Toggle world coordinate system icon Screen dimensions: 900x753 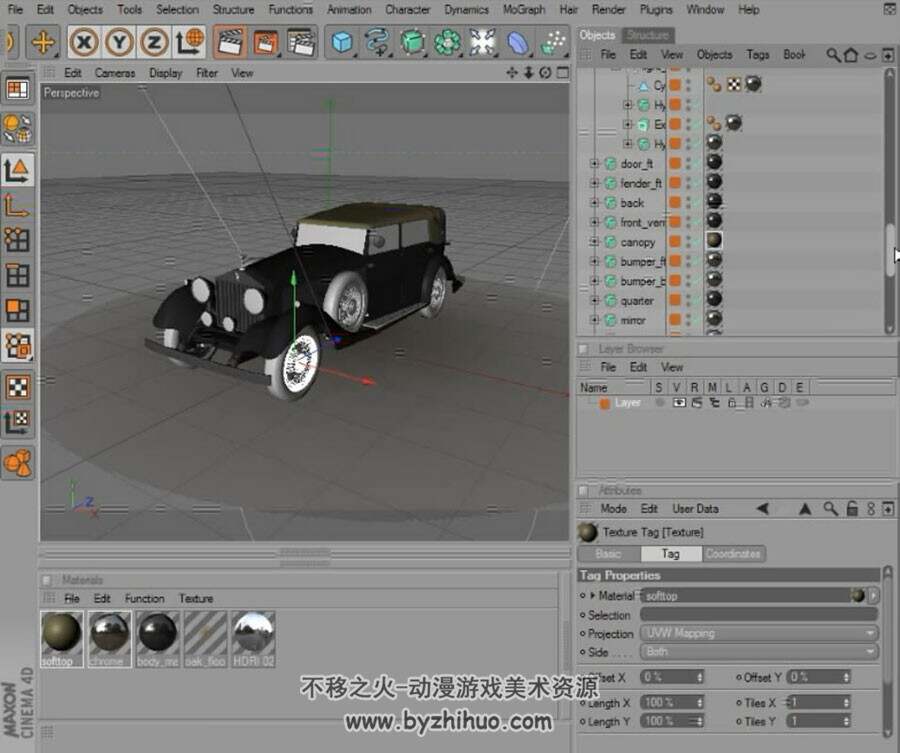(189, 42)
